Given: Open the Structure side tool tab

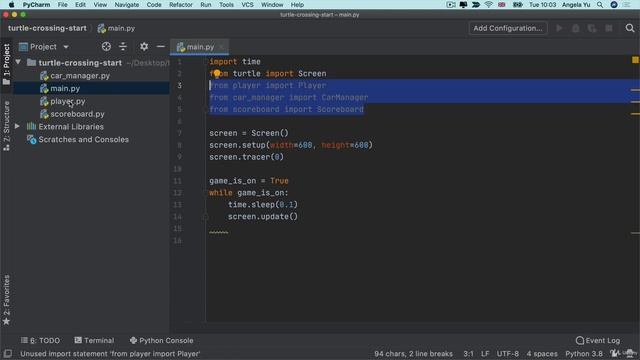Looking at the screenshot, I should coord(7,126).
